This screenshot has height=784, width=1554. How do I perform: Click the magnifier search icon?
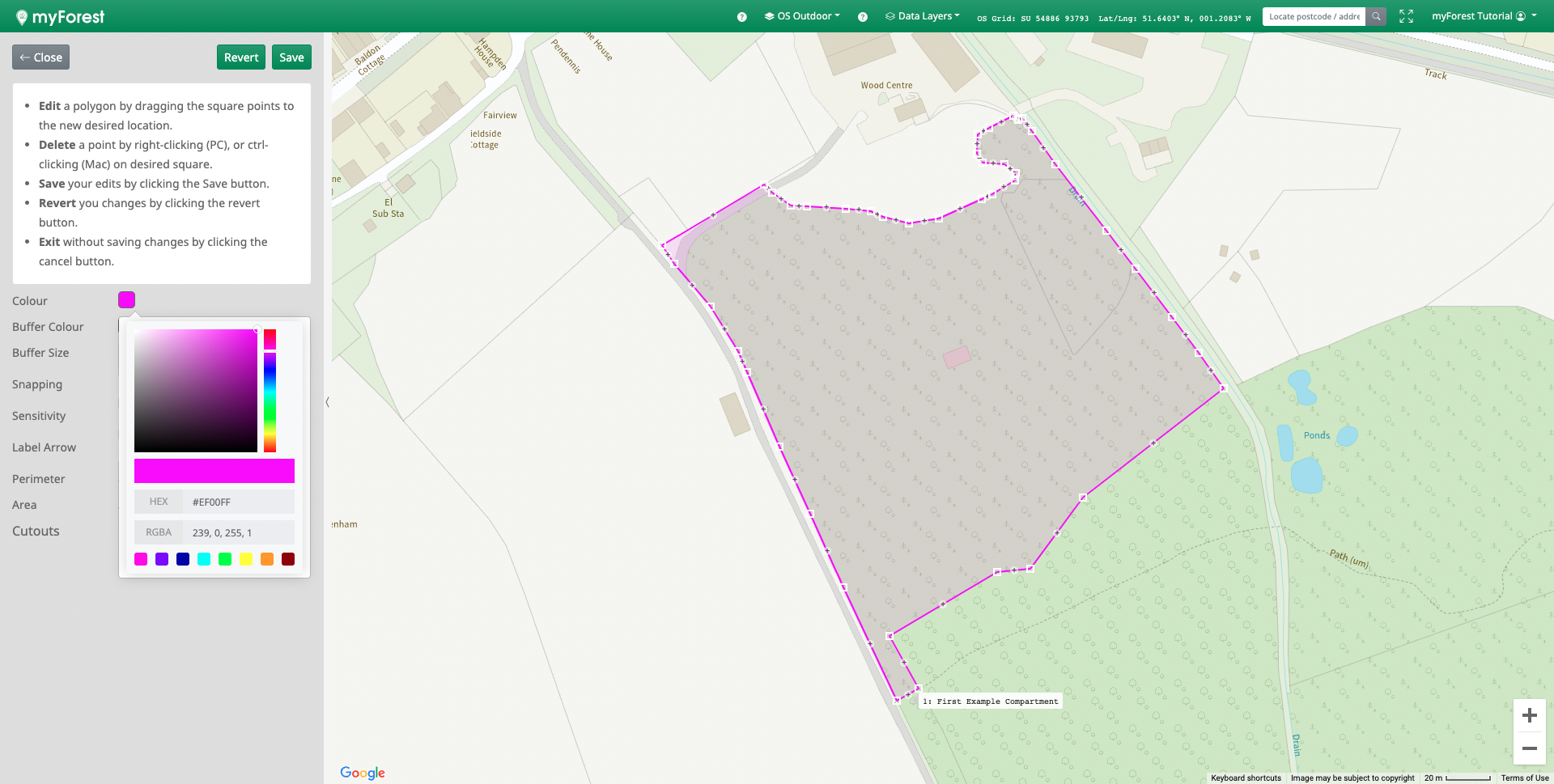click(1376, 16)
